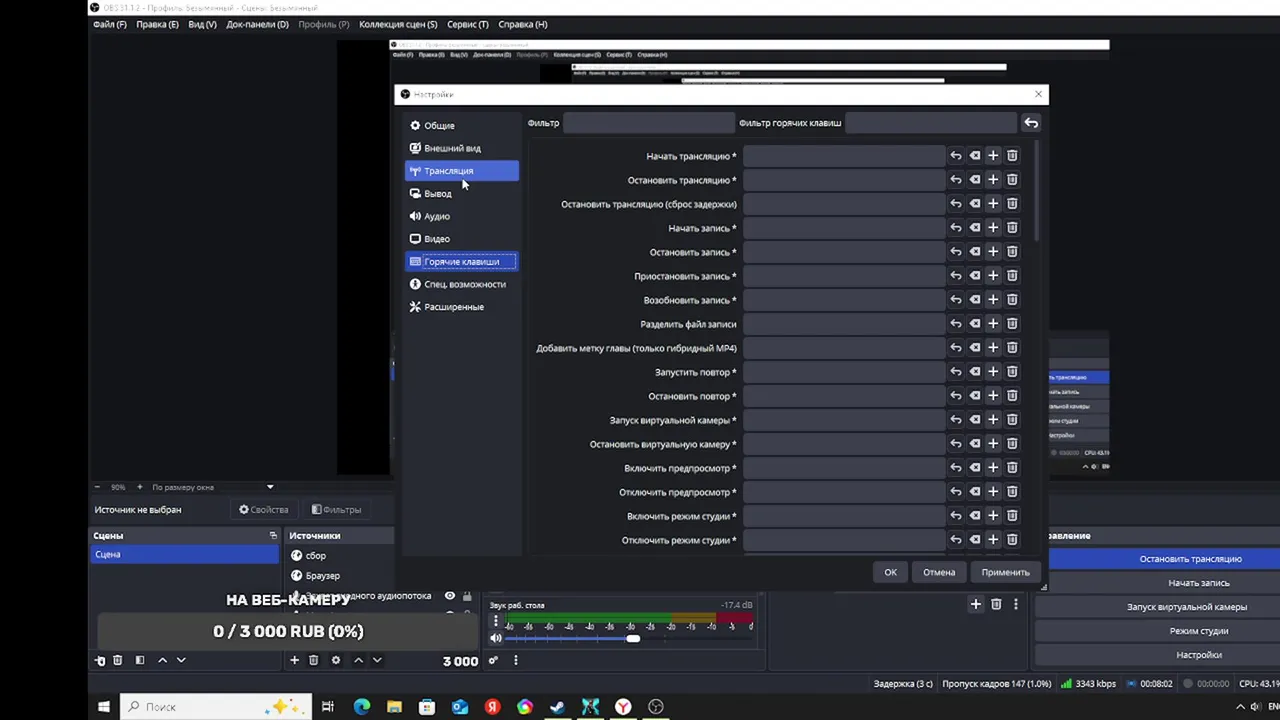This screenshot has width=1280, height=720.
Task: Open Звук раб. стола three-dot options
Action: point(495,621)
